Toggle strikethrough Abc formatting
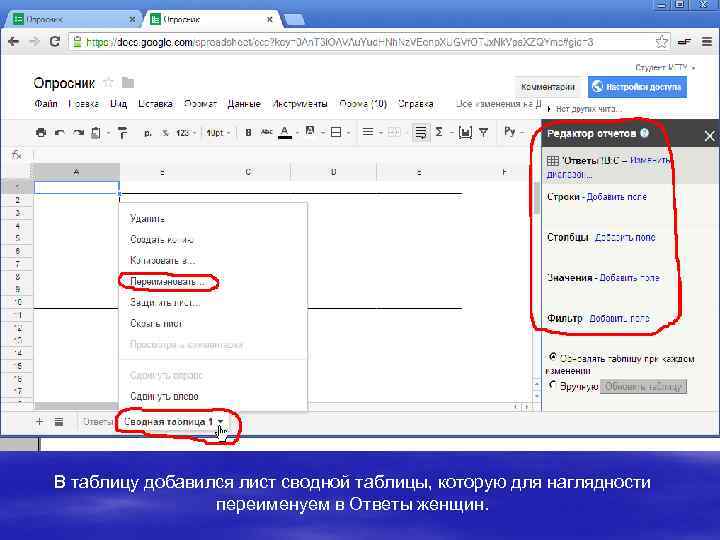The height and width of the screenshot is (540, 720). [x=266, y=132]
